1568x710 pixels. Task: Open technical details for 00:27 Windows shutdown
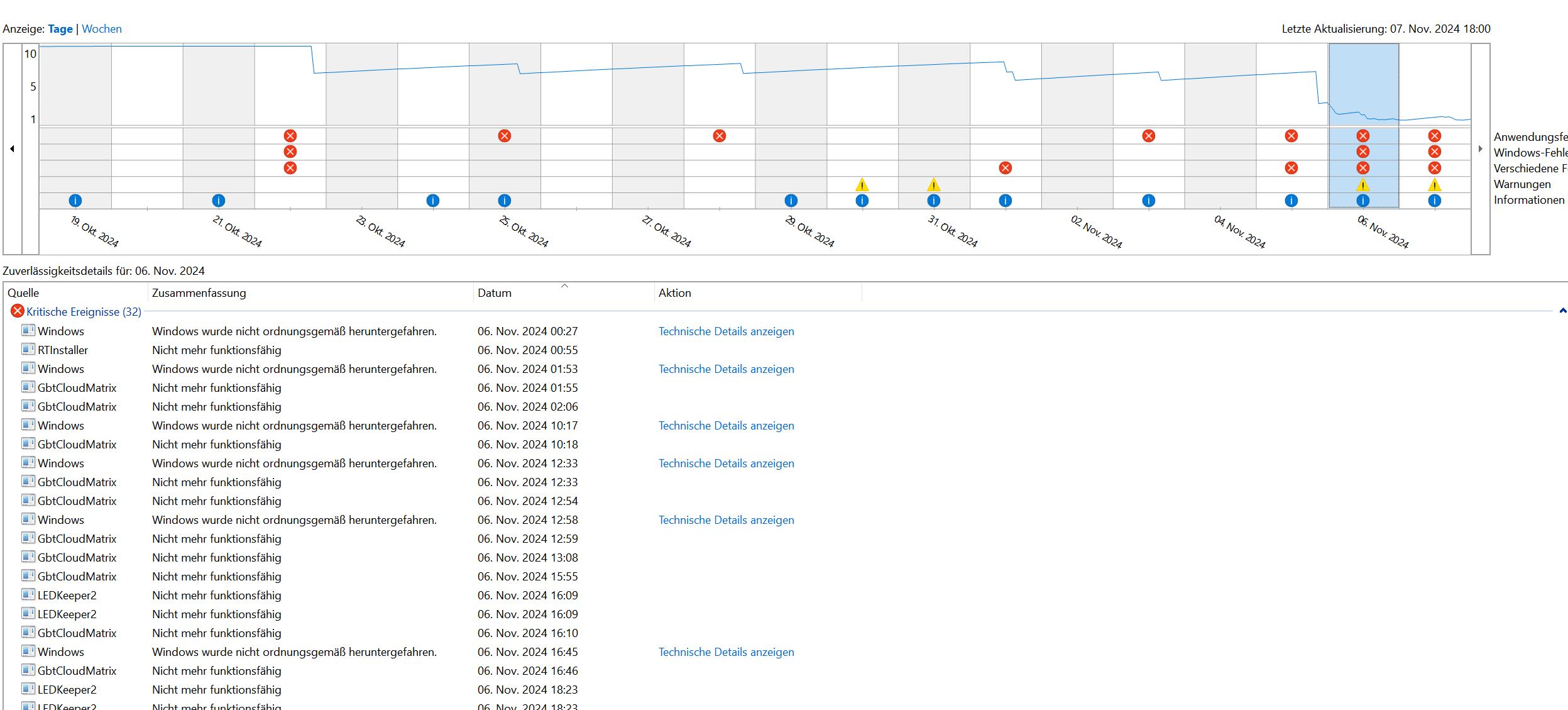click(726, 331)
